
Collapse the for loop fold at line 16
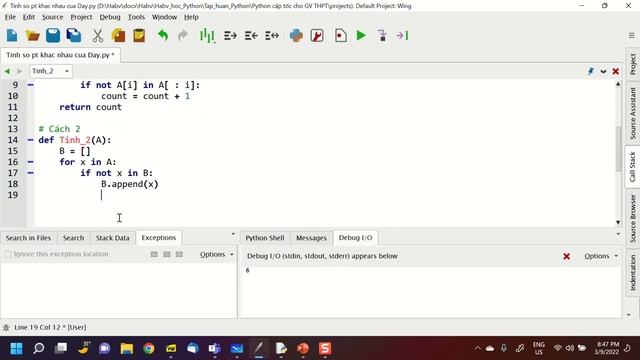(31, 162)
